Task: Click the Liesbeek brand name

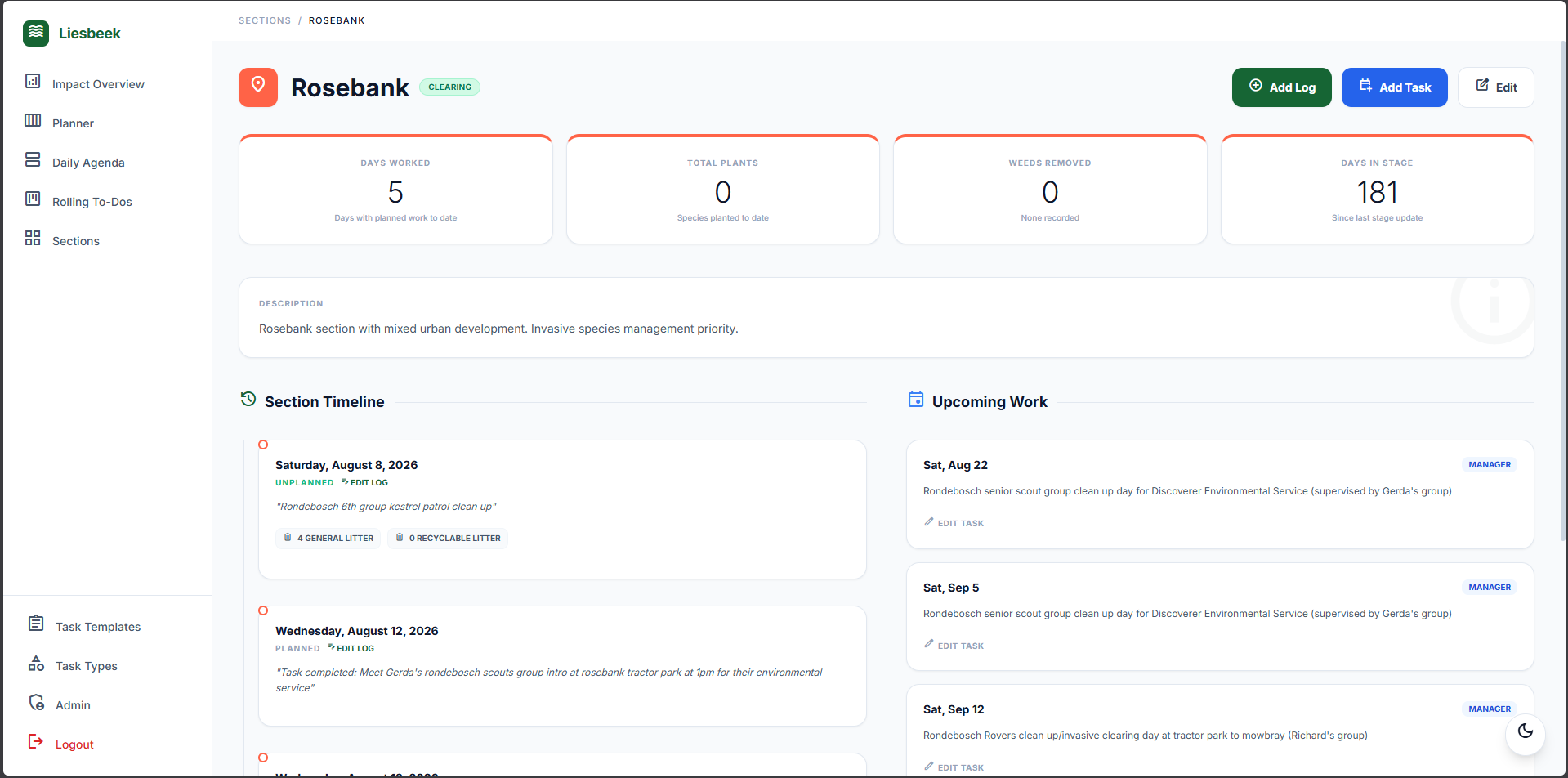Action: [x=90, y=34]
